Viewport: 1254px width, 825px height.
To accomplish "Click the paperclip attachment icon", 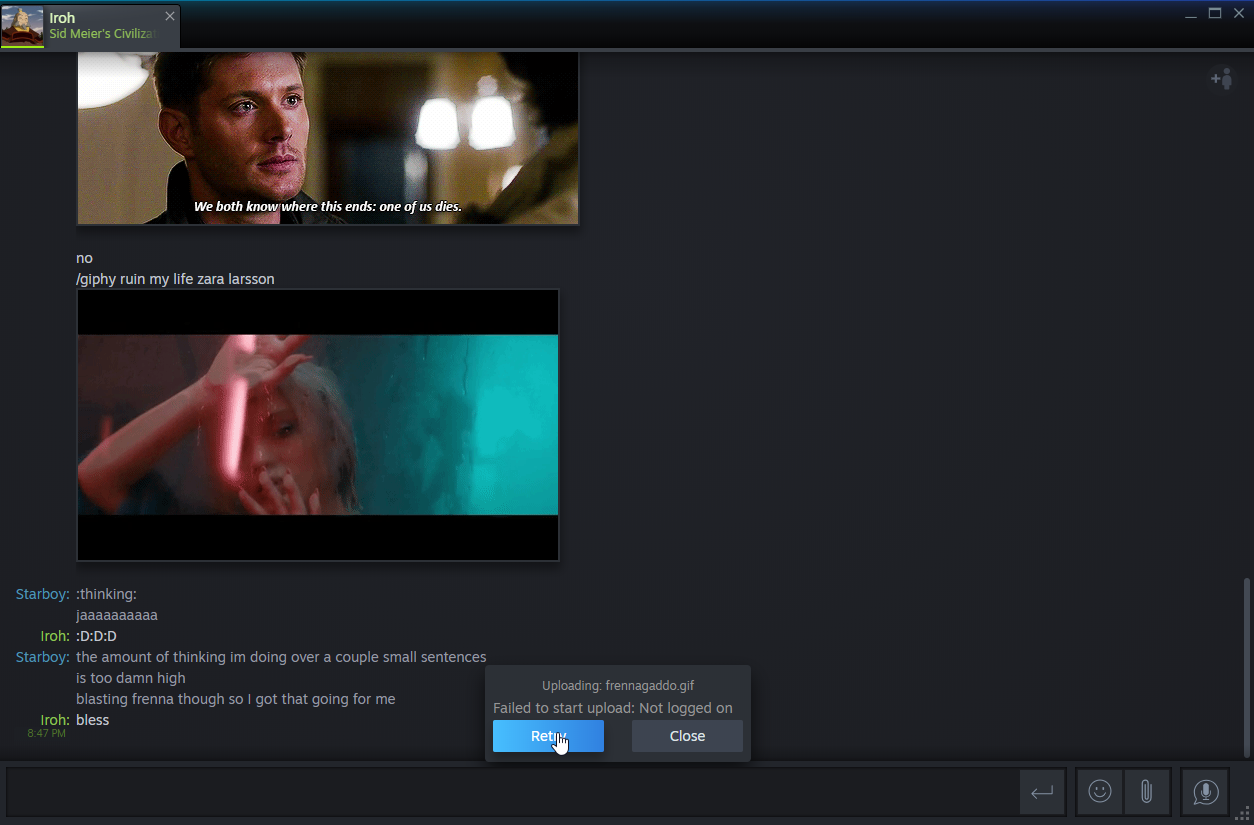I will [x=1146, y=792].
